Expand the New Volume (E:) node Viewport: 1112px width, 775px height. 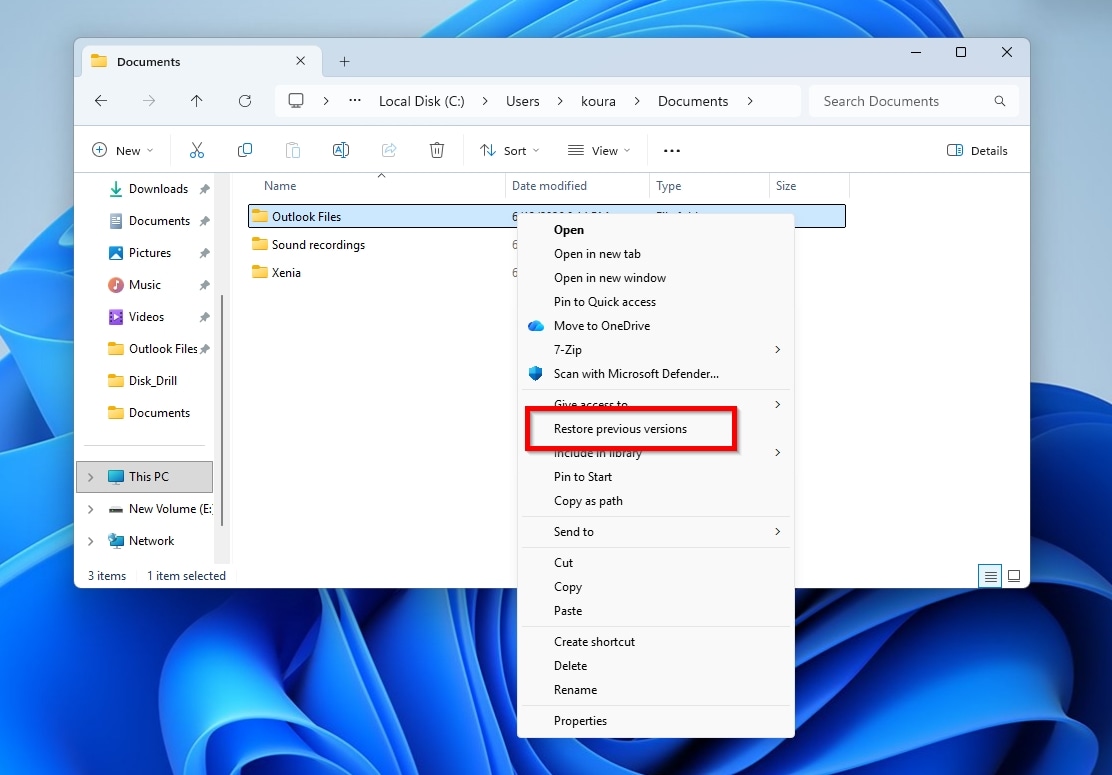point(91,509)
